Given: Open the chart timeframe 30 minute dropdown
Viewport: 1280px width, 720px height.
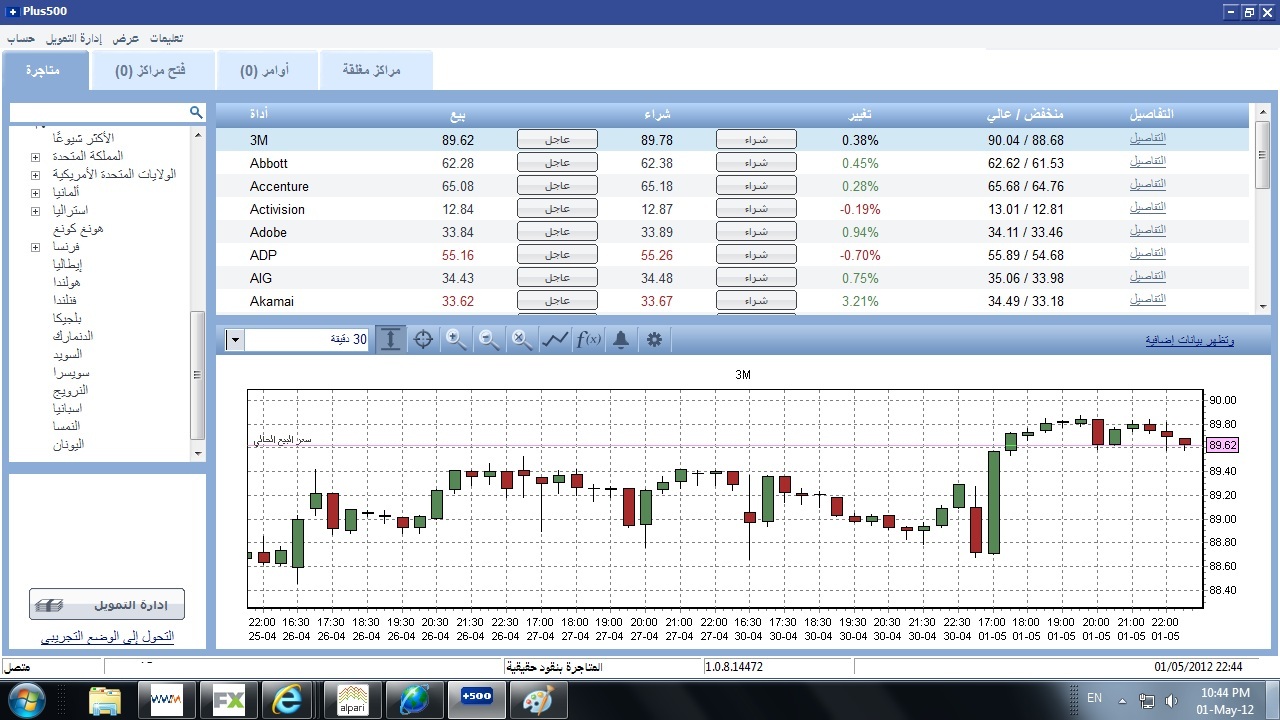Looking at the screenshot, I should 235,340.
